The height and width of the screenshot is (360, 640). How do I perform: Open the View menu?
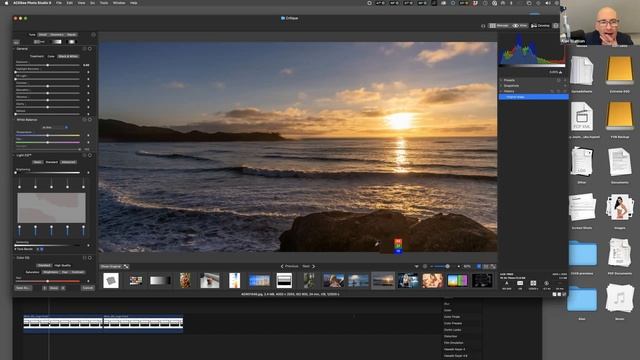(81, 3)
